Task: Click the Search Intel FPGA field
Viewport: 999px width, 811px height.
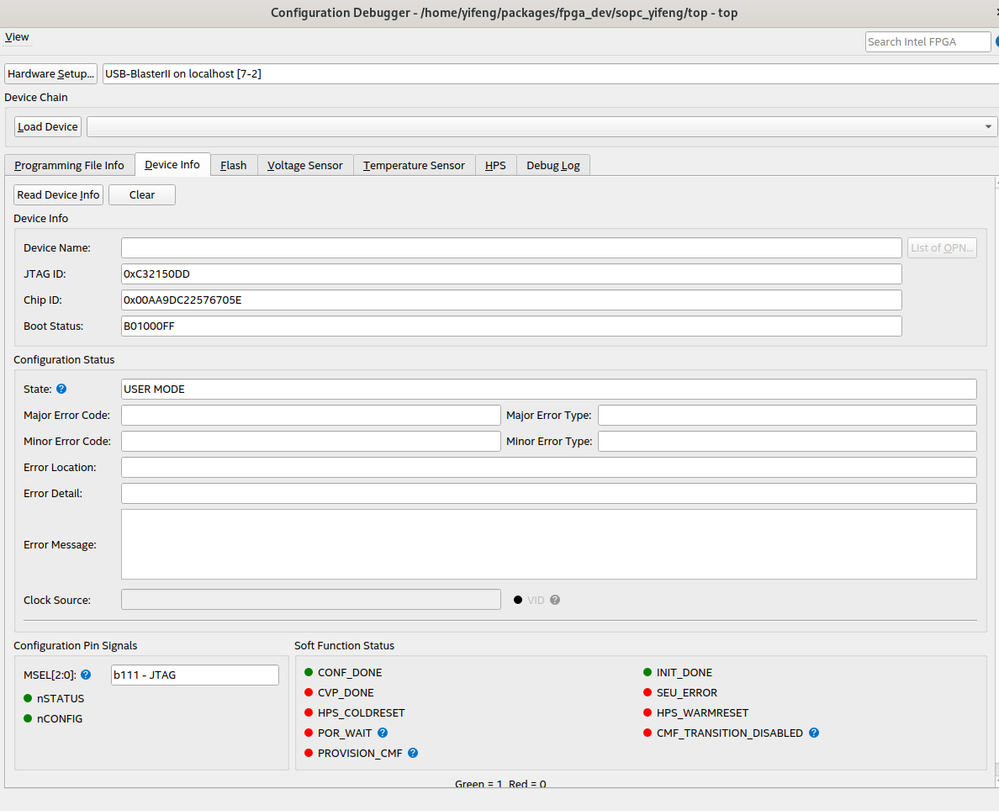Action: pos(927,42)
